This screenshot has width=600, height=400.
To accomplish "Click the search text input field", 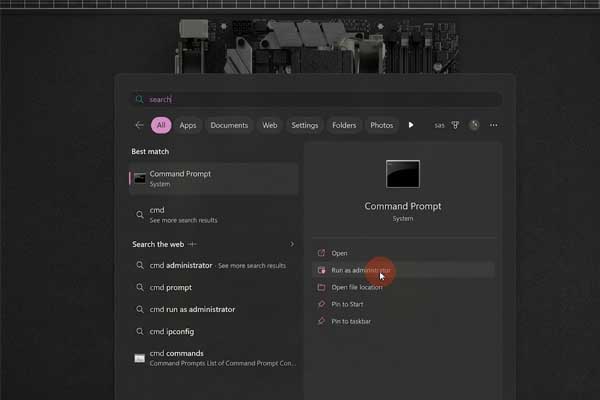I will [316, 100].
